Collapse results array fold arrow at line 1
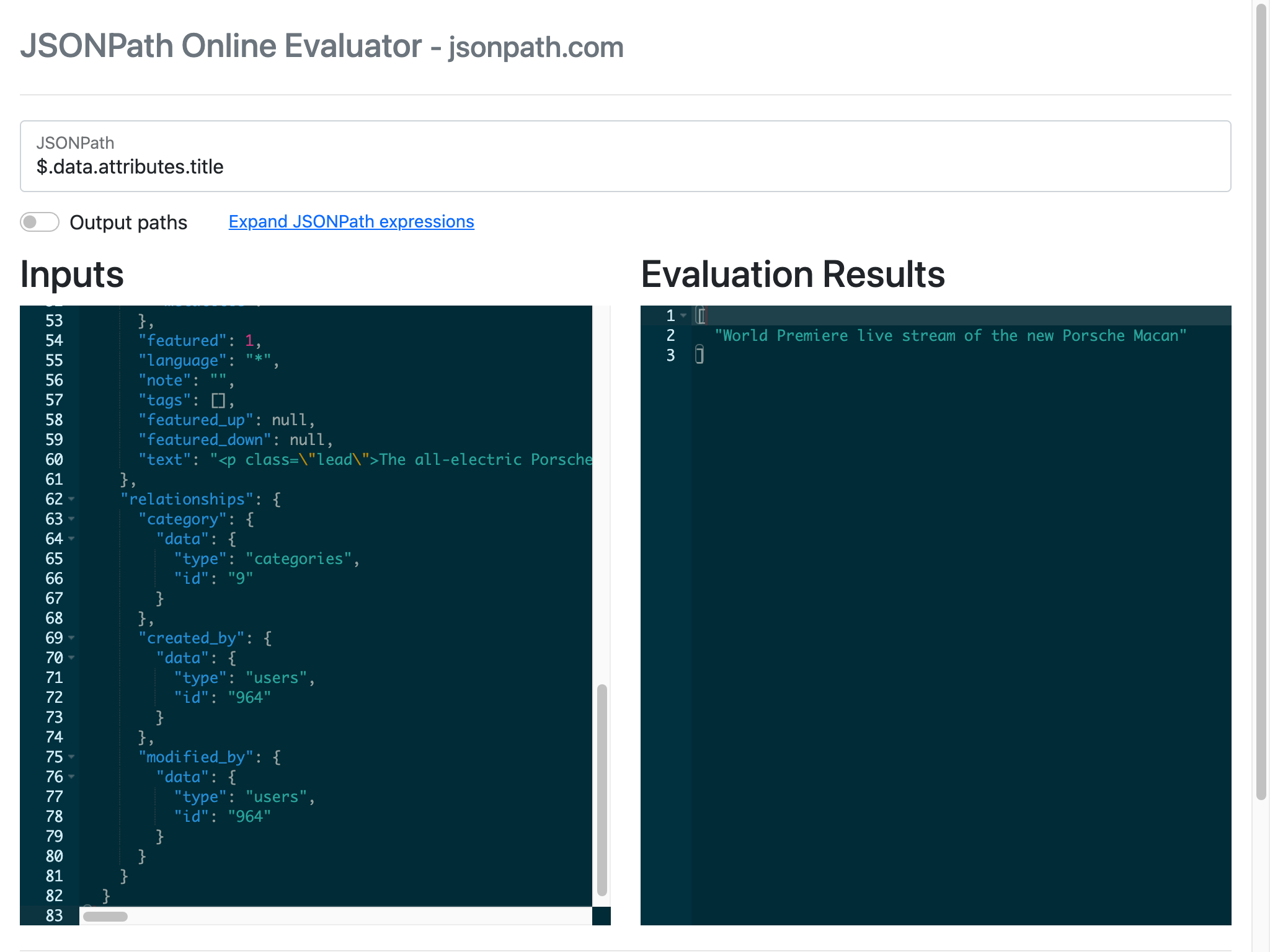 click(683, 315)
